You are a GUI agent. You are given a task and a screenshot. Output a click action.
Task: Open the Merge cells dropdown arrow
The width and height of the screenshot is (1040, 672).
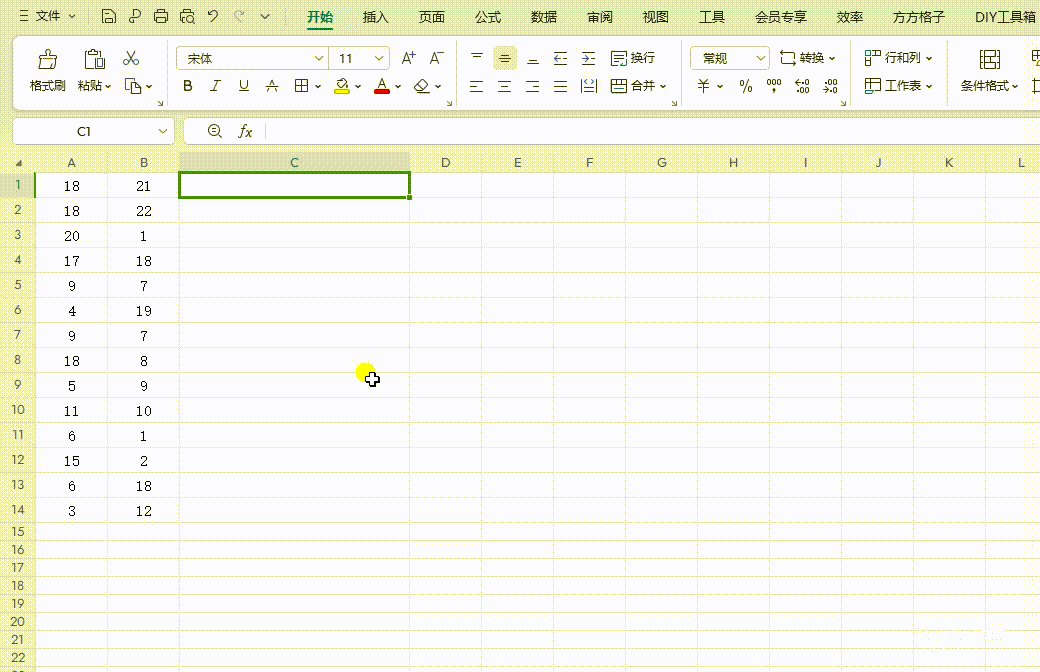point(663,86)
